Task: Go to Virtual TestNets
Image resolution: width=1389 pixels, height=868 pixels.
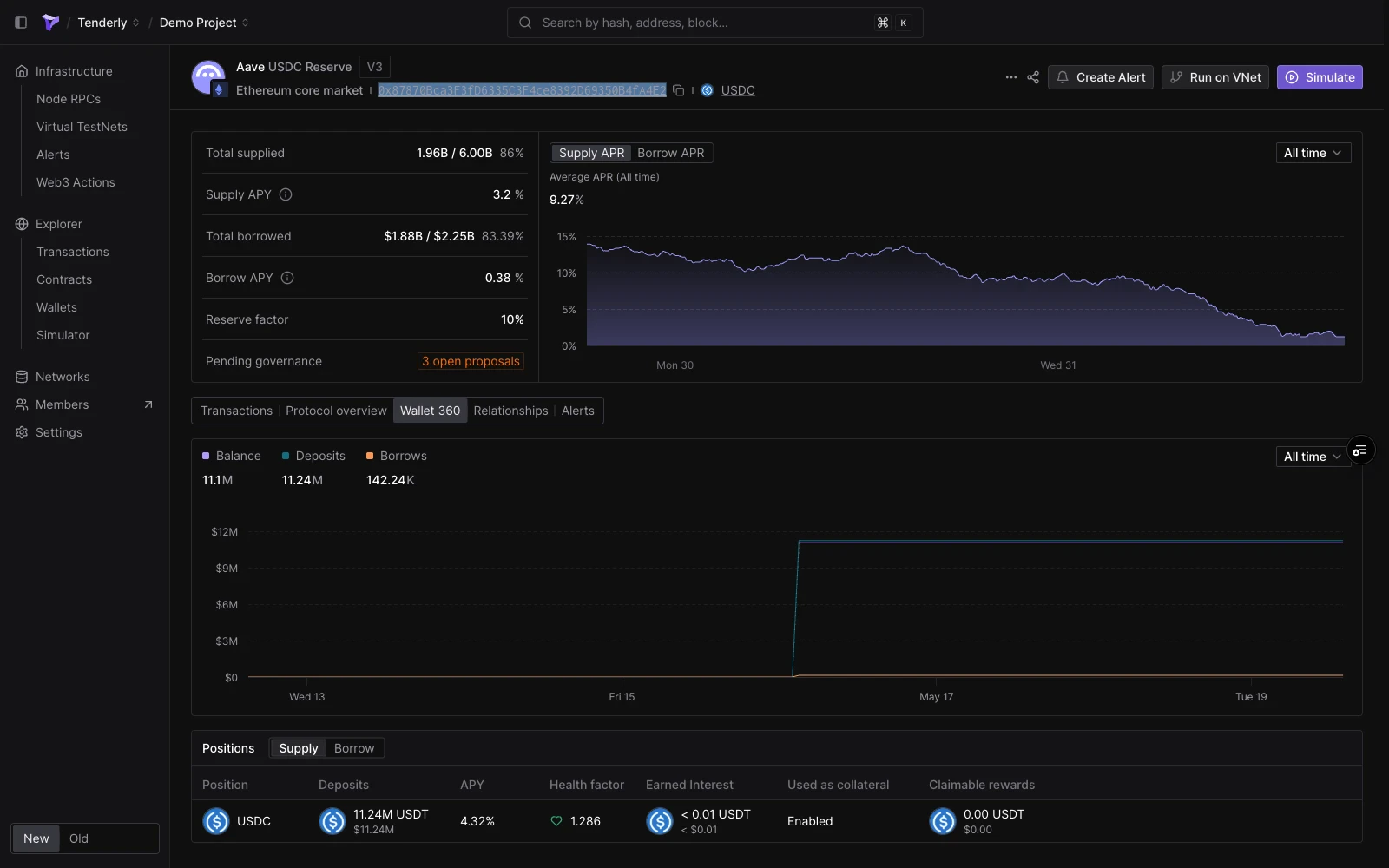Action: (82, 127)
